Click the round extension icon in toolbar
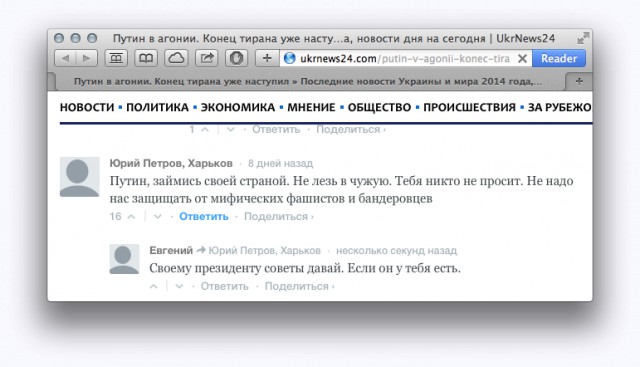The image size is (640, 367). [x=236, y=58]
